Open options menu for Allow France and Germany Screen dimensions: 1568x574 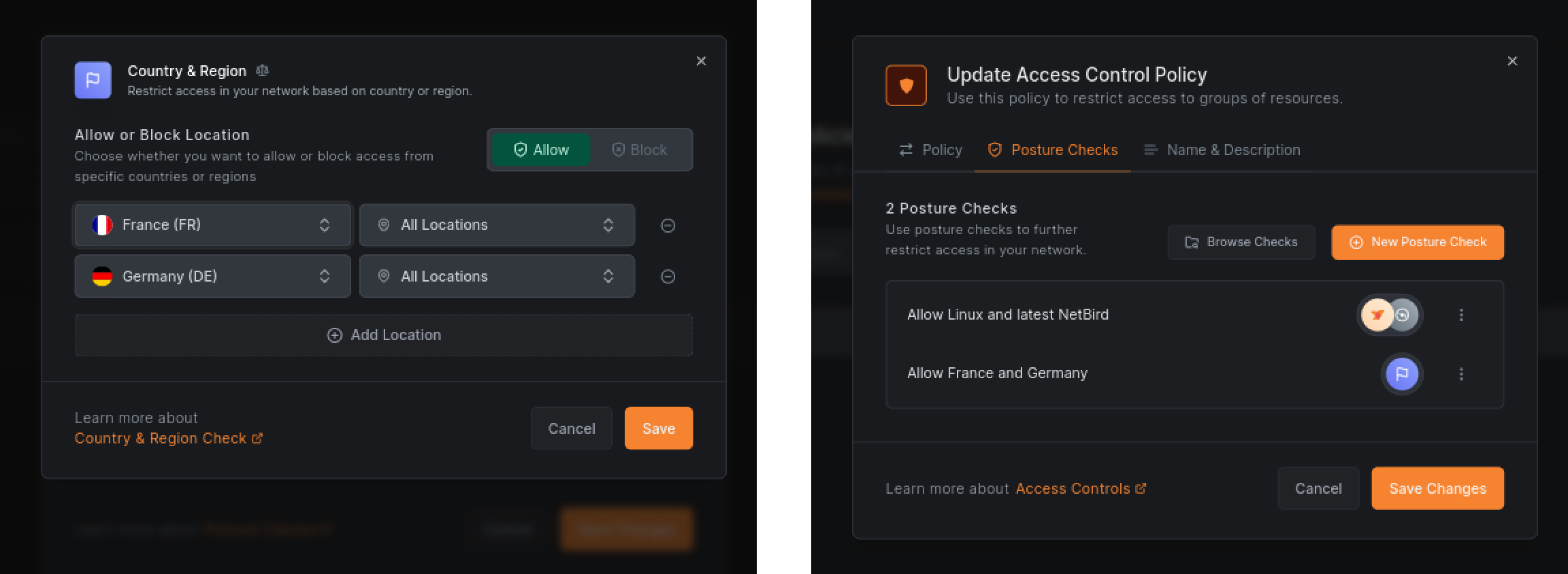click(1460, 373)
